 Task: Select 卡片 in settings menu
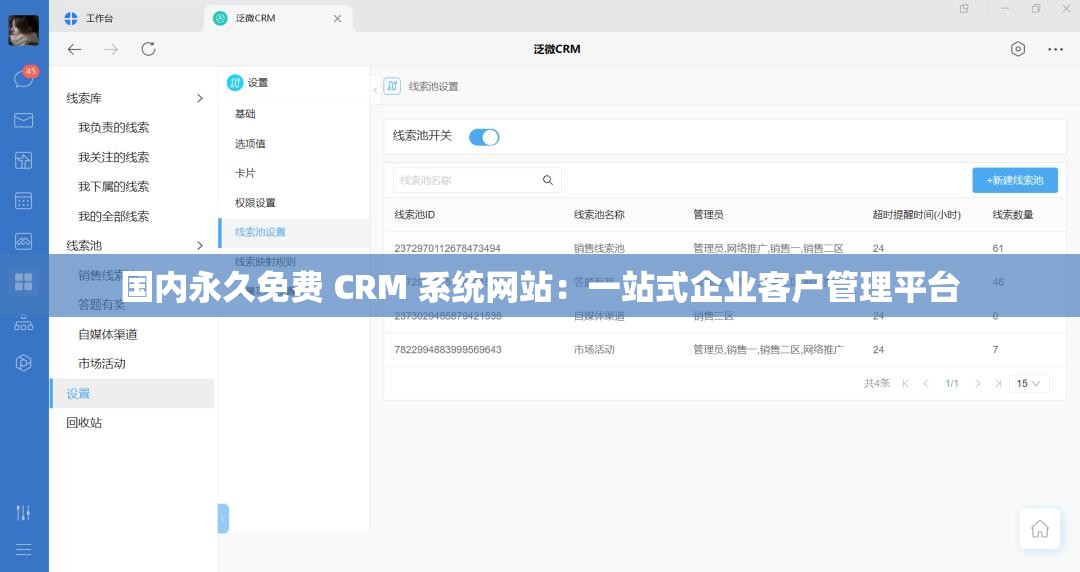(x=245, y=173)
